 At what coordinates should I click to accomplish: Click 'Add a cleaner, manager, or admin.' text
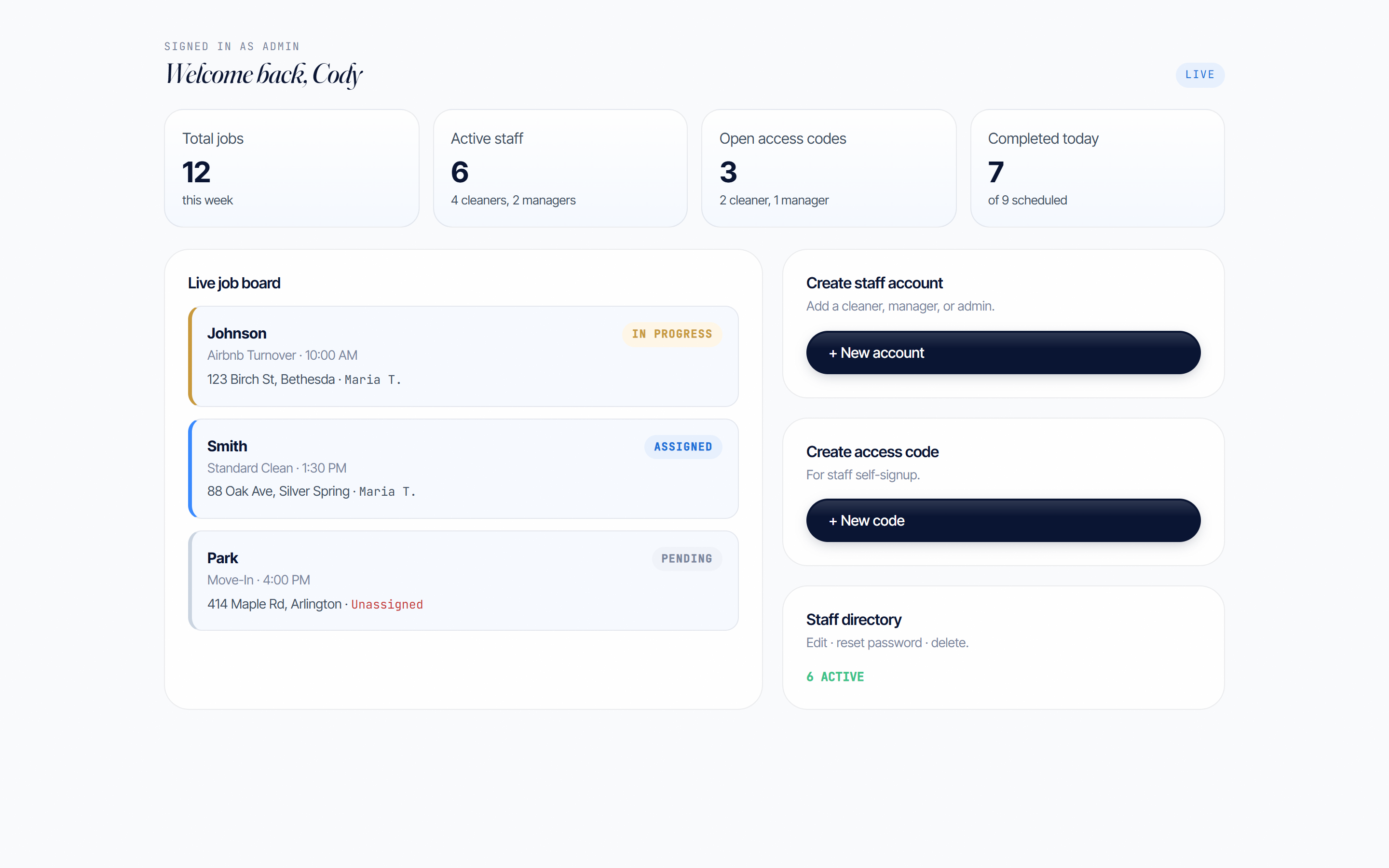tap(900, 306)
